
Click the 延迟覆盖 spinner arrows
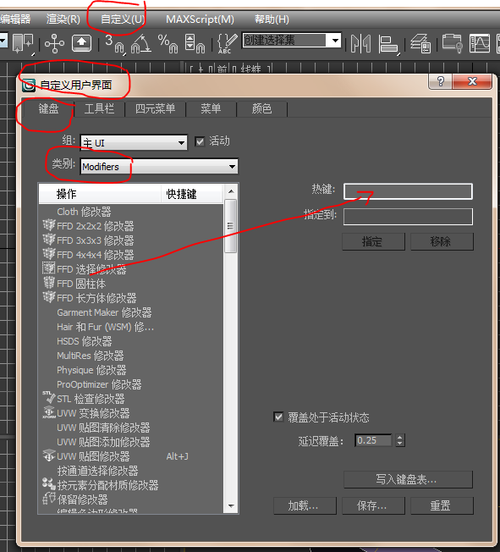click(400, 440)
